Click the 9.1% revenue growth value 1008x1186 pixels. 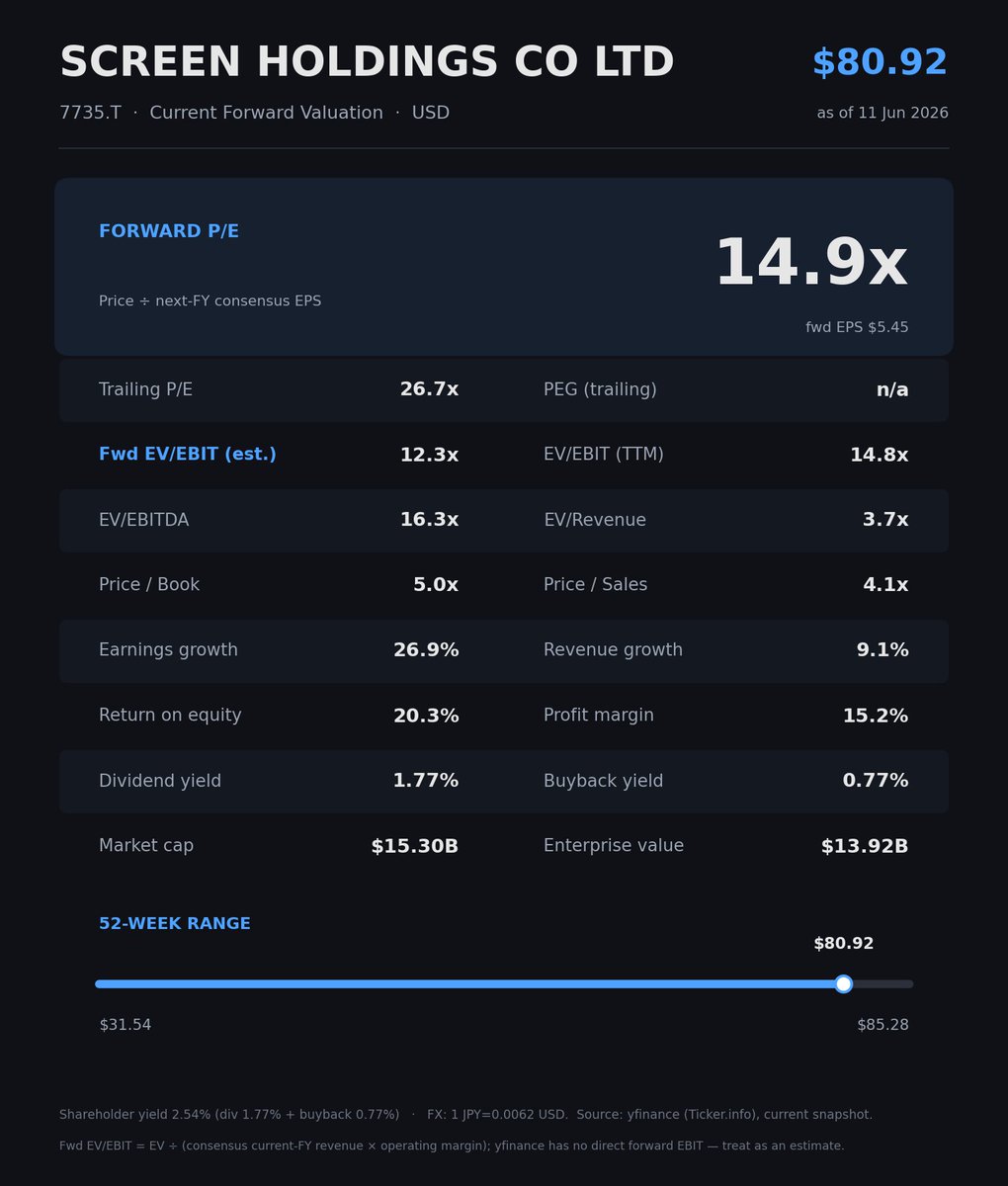point(882,650)
